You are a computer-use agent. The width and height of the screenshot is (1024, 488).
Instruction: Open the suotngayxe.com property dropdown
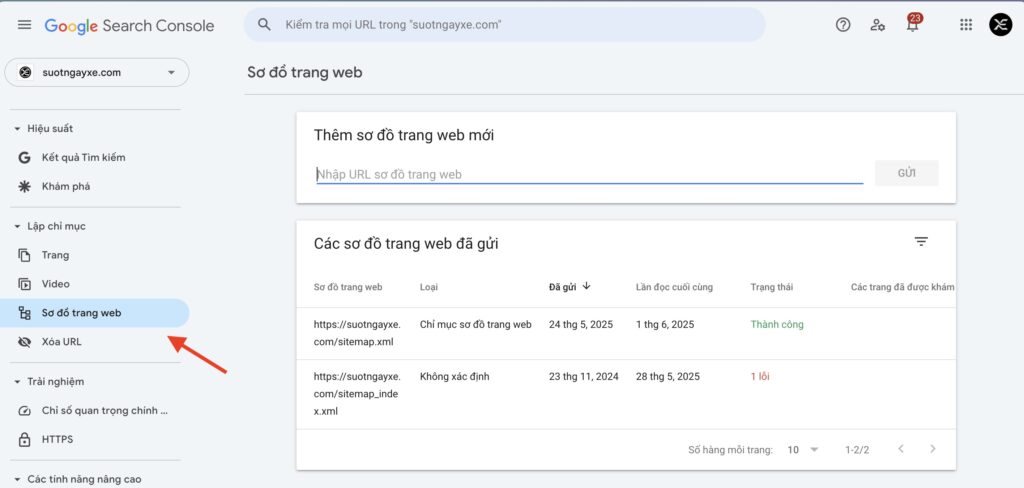pyautogui.click(x=97, y=73)
